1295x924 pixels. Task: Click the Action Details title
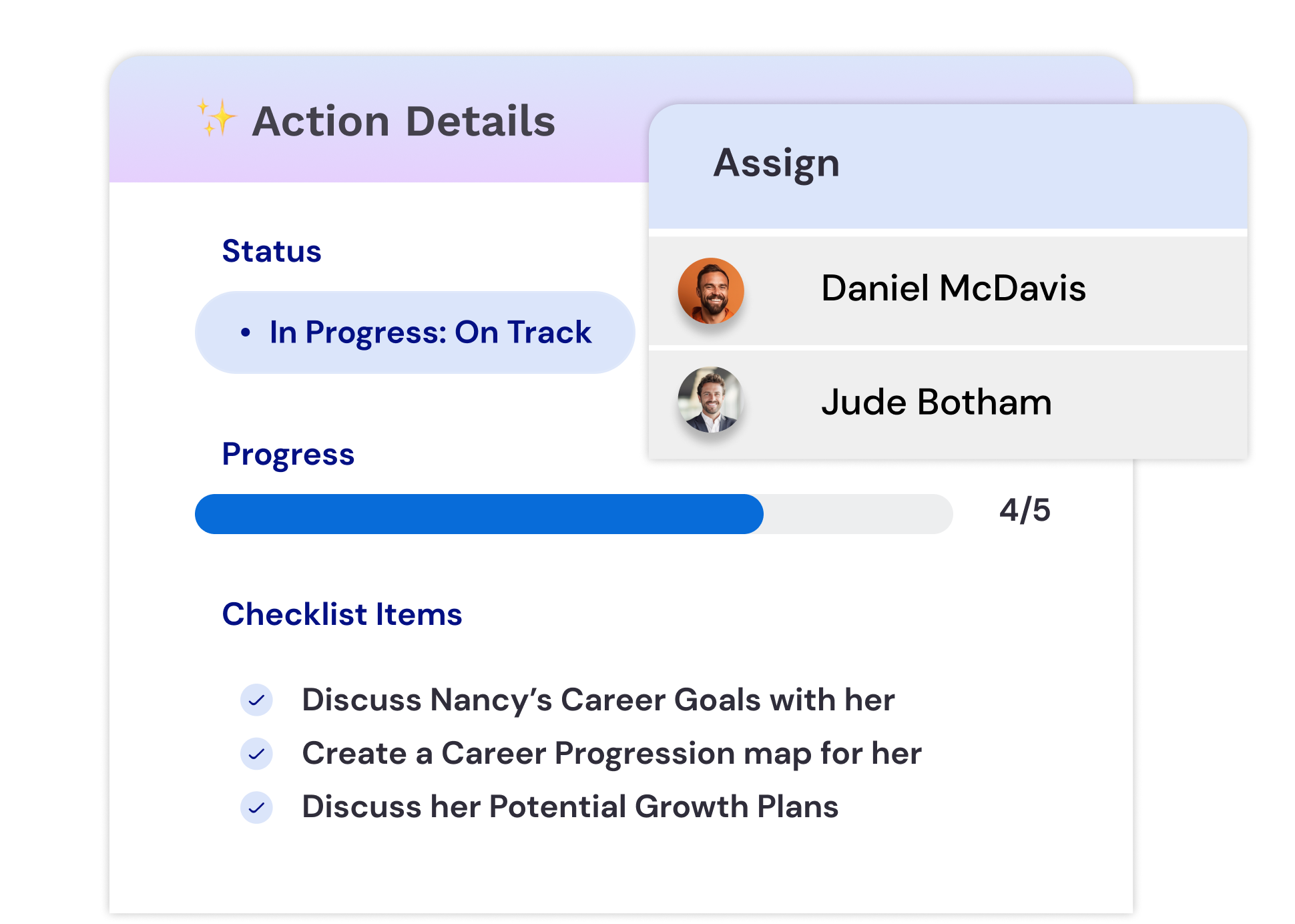(x=403, y=122)
